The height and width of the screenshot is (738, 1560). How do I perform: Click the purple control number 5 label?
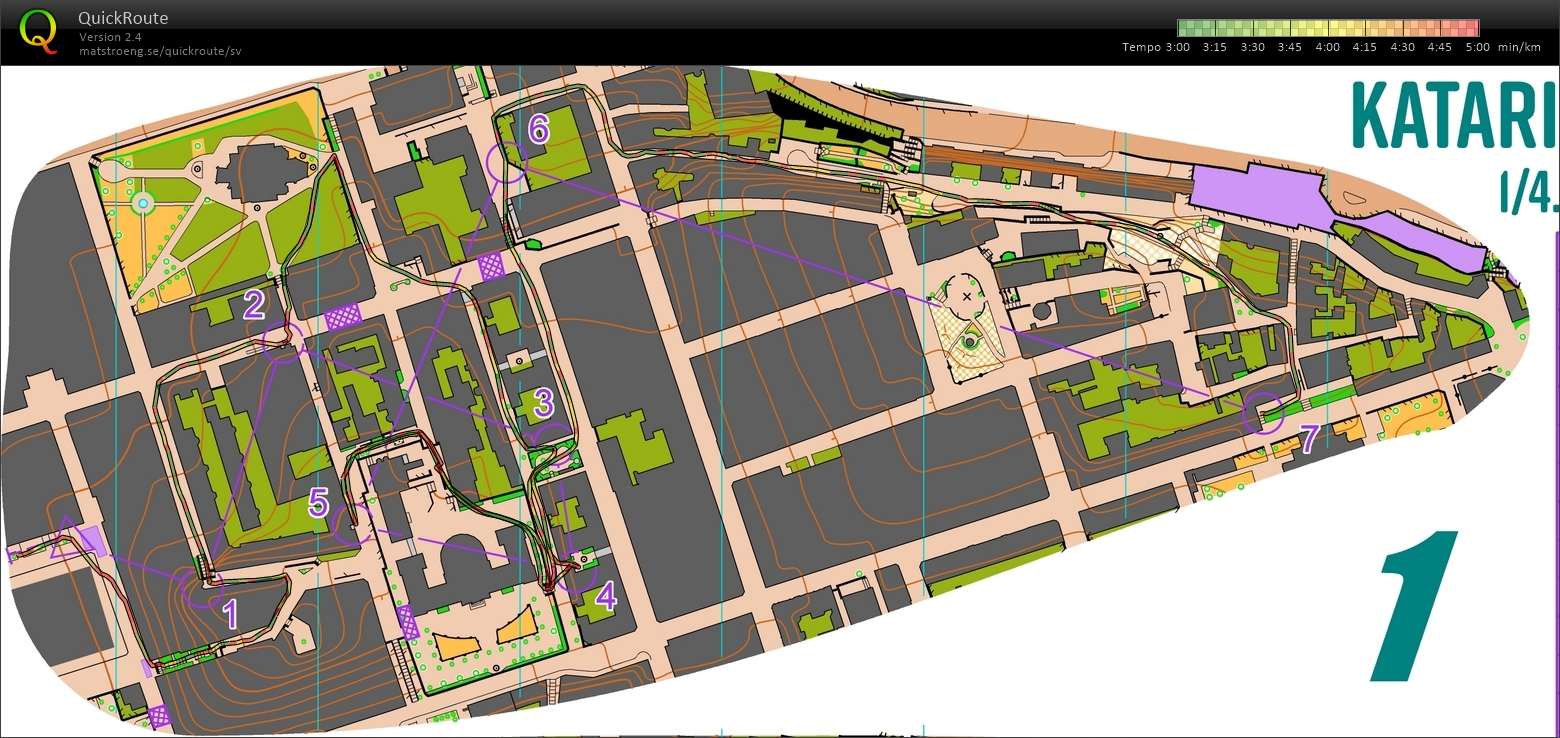(318, 502)
